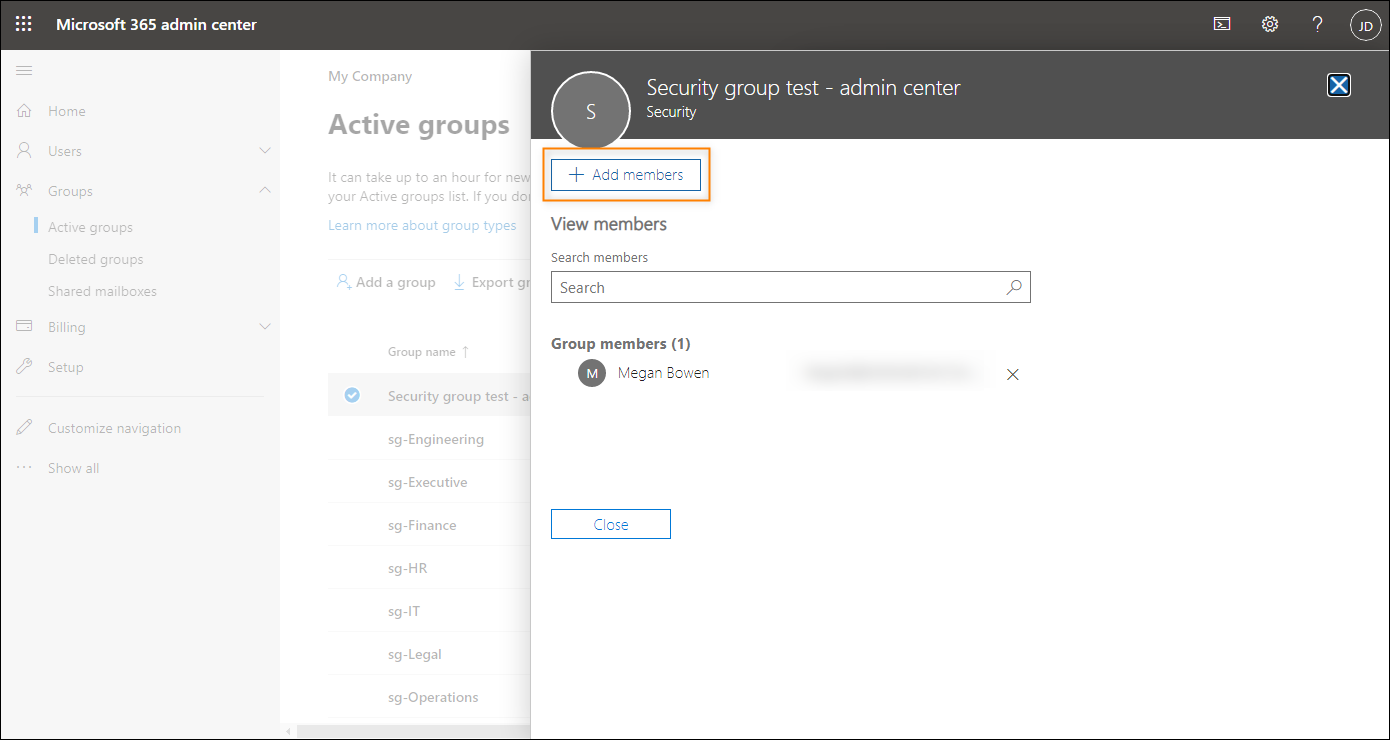This screenshot has height=740, width=1390.
Task: Open Settings with the gear icon
Action: point(1269,23)
